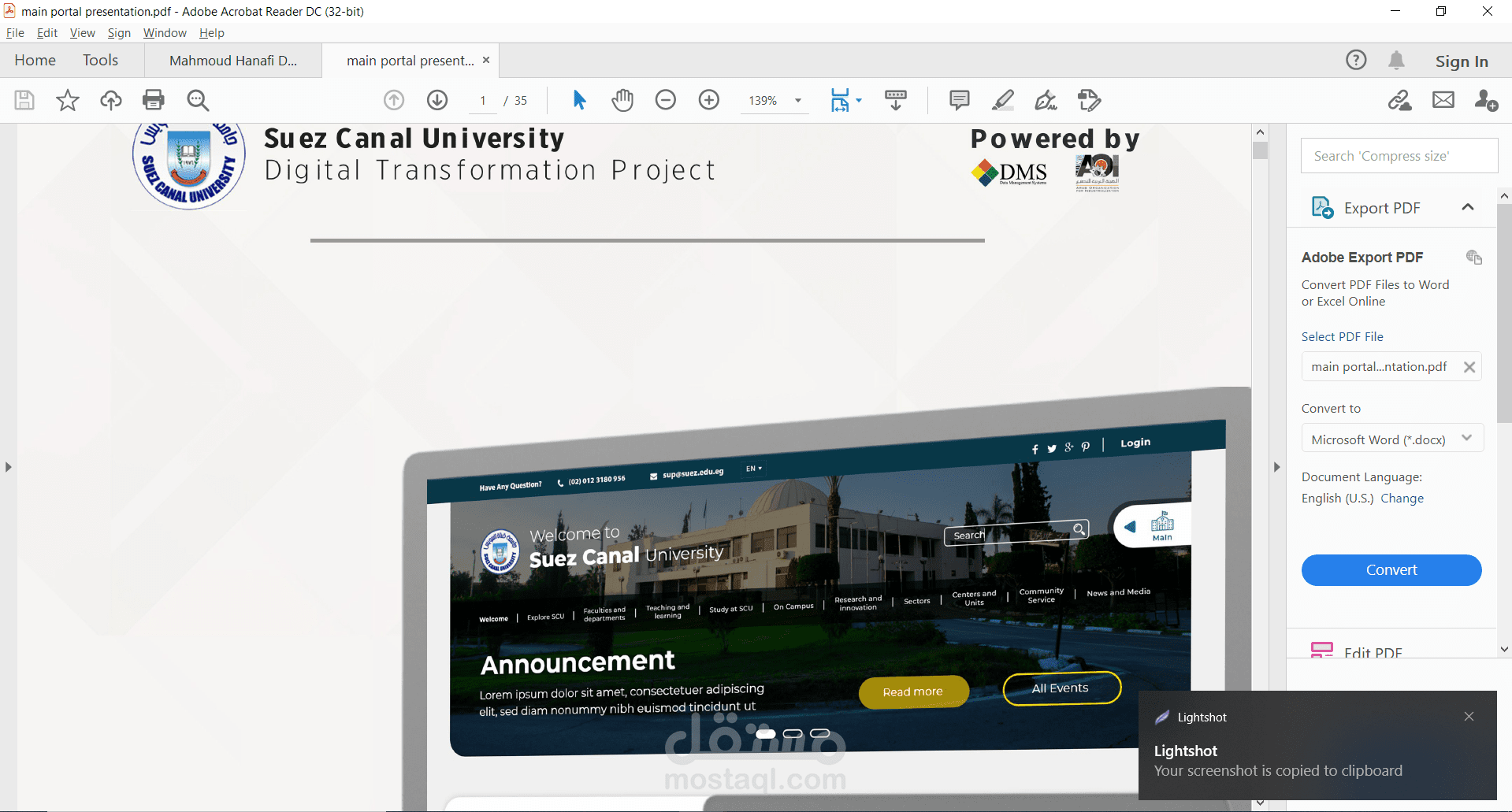Go to the next page with down arrow

click(437, 100)
